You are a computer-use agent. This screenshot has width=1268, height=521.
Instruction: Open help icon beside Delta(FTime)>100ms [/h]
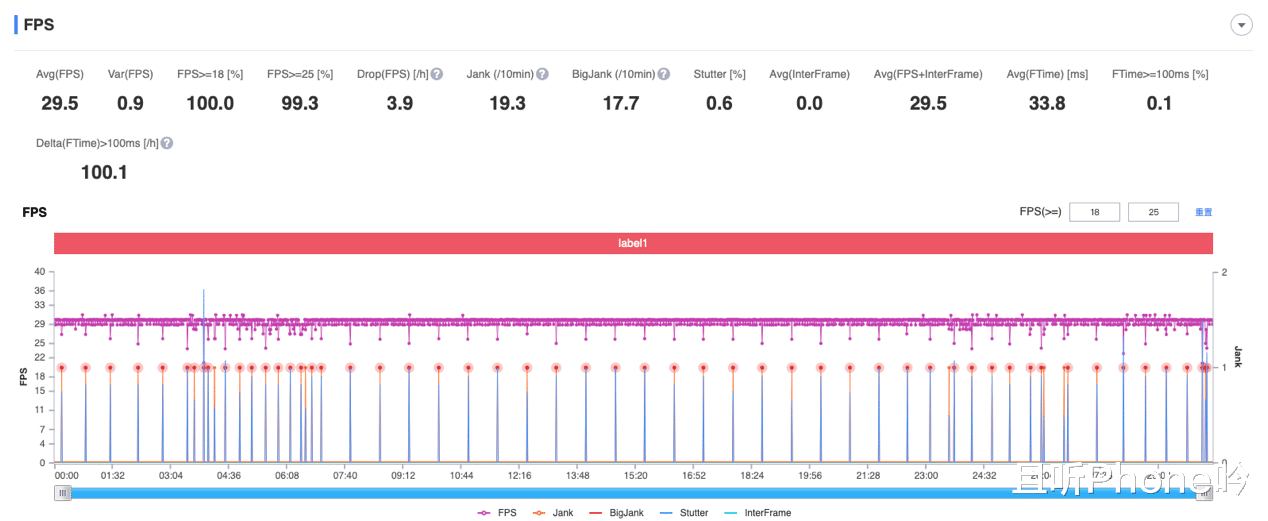167,143
